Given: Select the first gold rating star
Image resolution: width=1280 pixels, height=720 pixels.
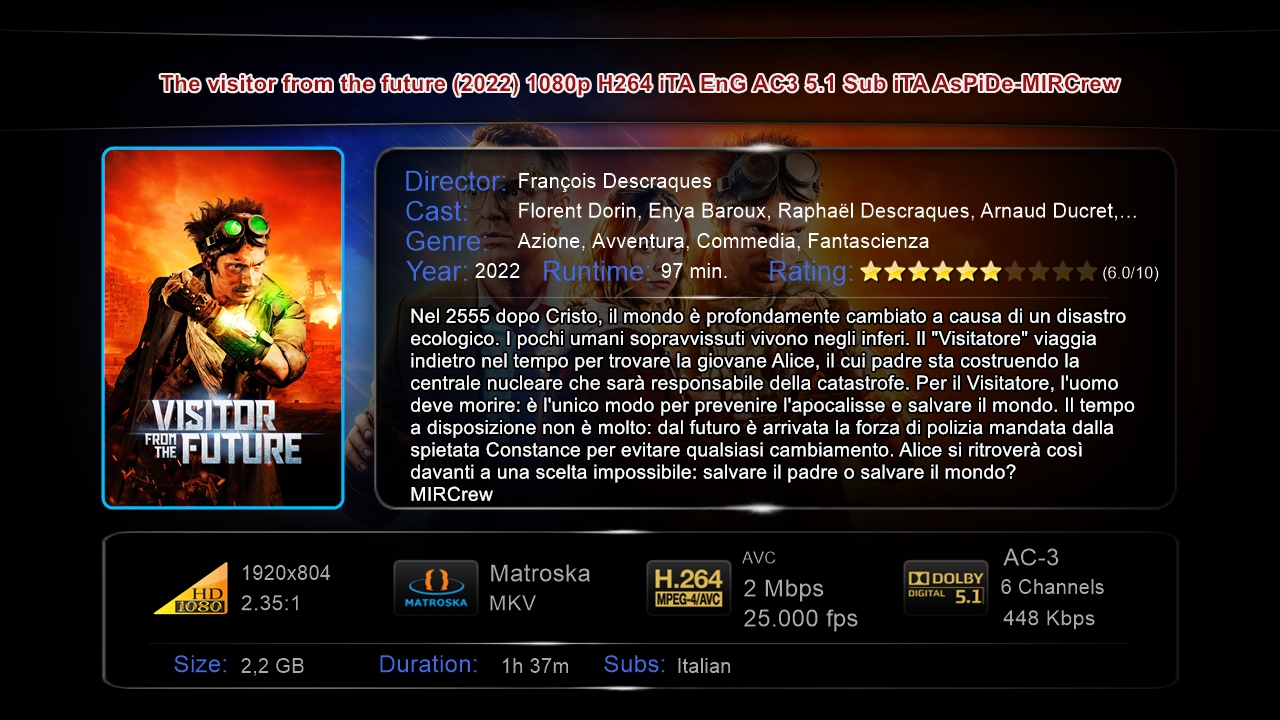Looking at the screenshot, I should click(870, 271).
